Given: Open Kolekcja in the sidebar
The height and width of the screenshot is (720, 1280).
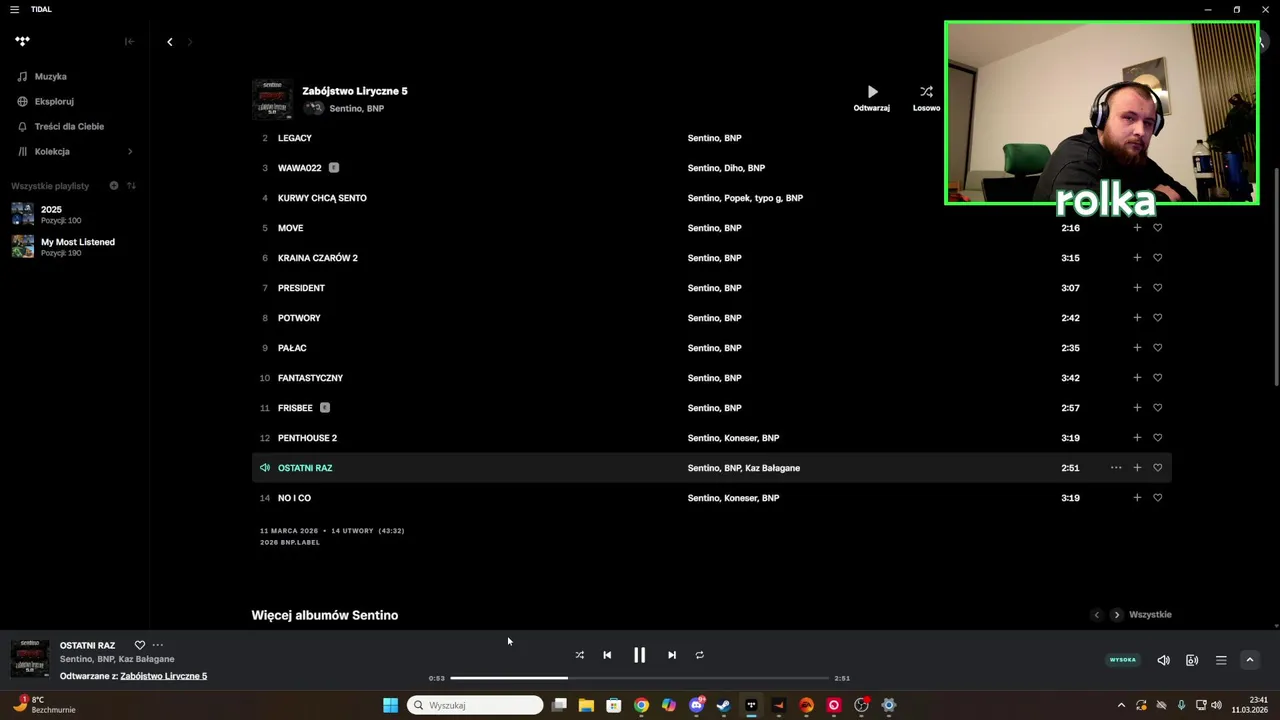Looking at the screenshot, I should pos(52,151).
